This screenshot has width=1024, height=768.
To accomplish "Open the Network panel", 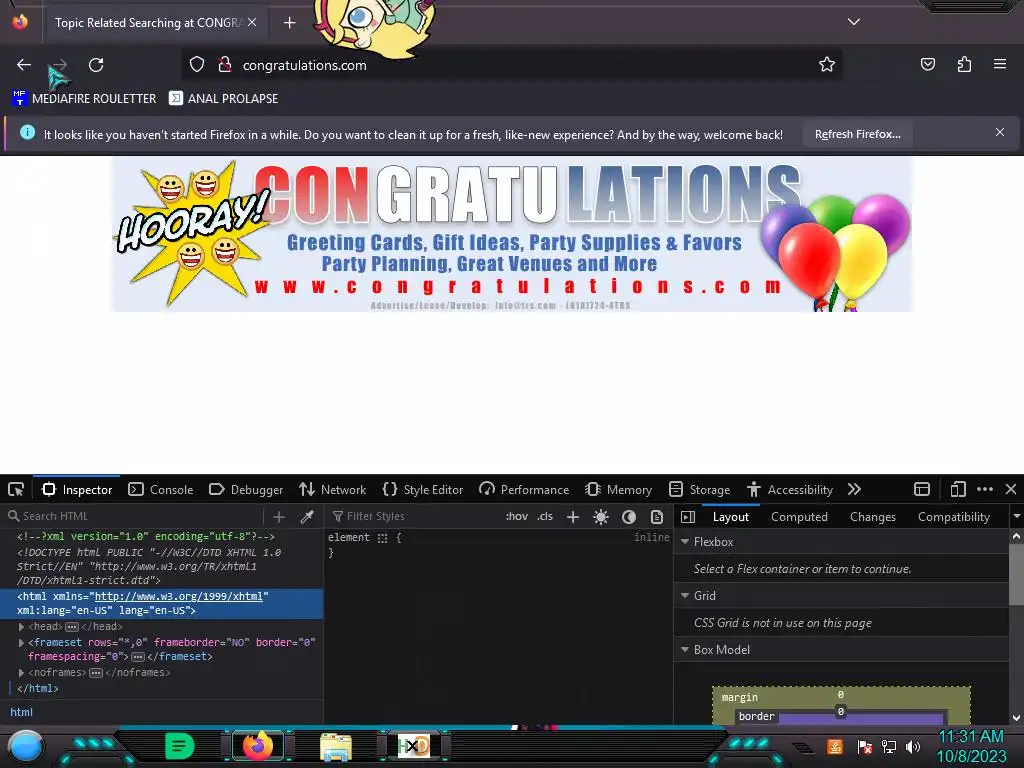I will pyautogui.click(x=332, y=490).
